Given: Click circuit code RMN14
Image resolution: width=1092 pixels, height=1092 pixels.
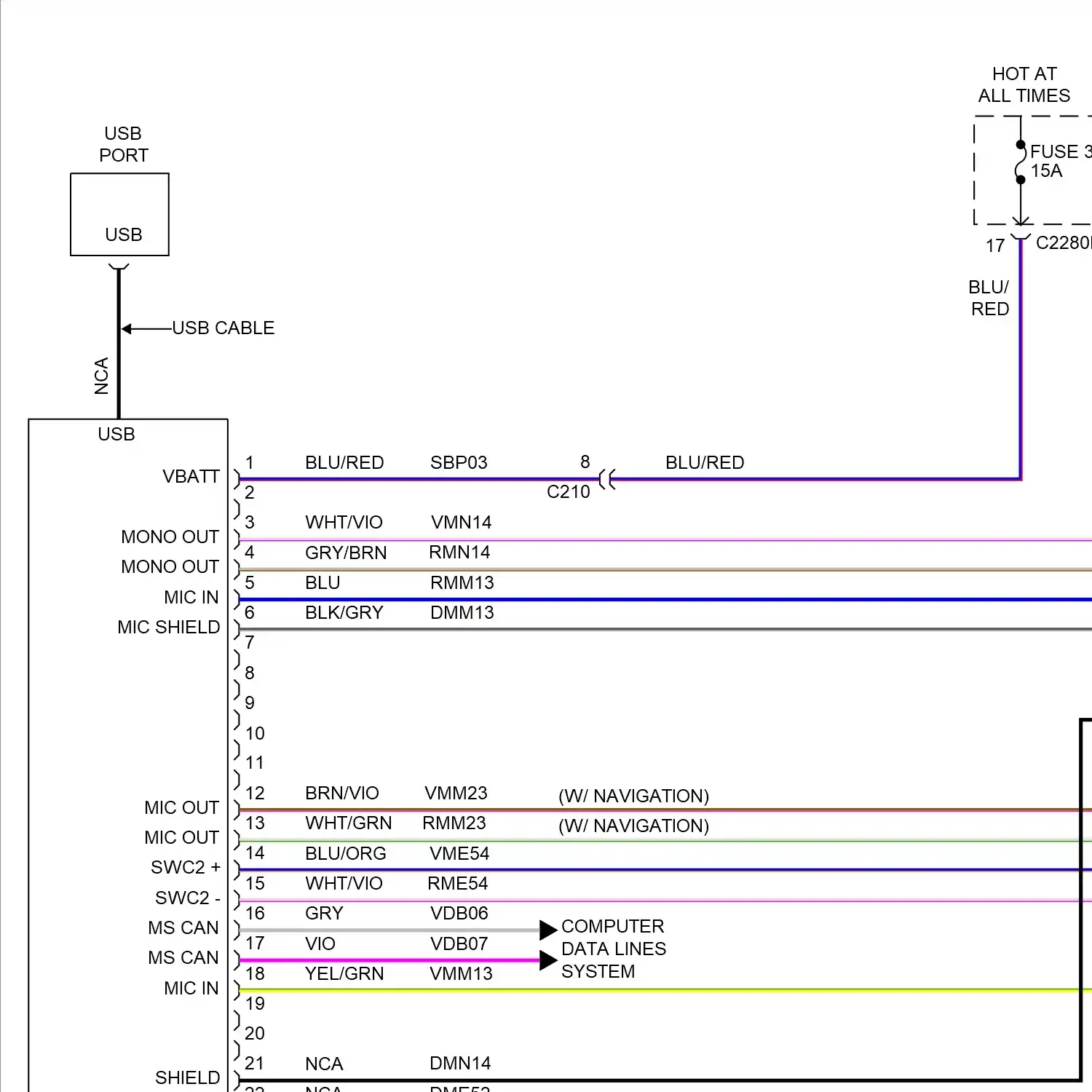Looking at the screenshot, I should (x=459, y=553).
